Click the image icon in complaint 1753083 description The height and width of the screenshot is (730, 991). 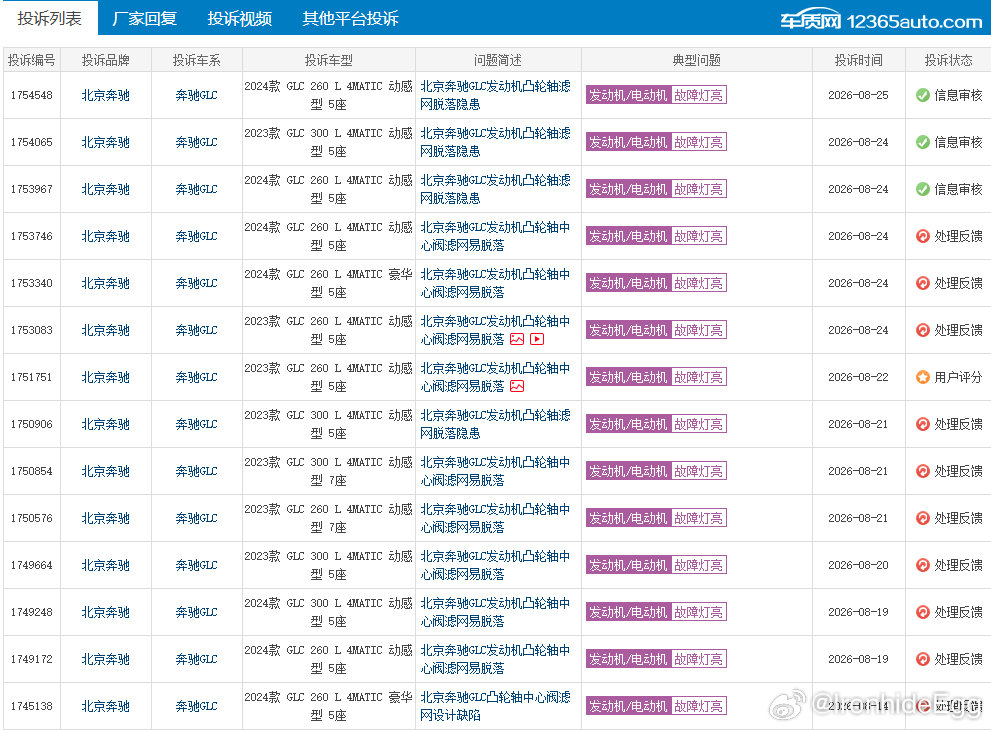(x=517, y=339)
